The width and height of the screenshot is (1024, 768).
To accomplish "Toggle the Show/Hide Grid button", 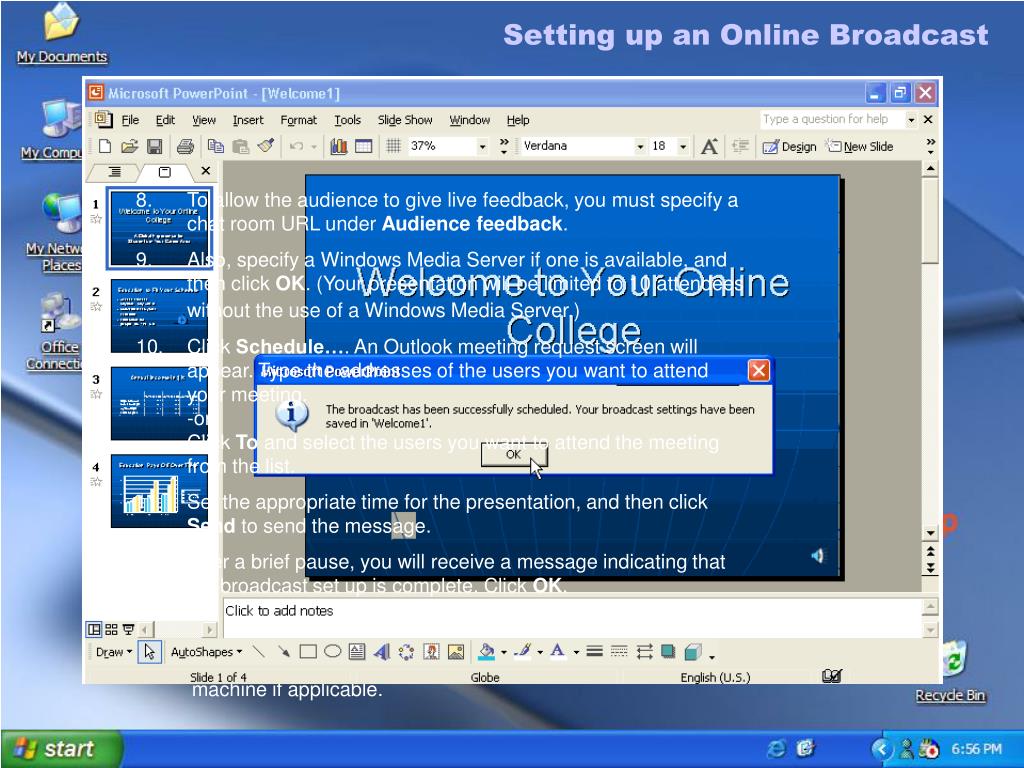I will point(393,146).
